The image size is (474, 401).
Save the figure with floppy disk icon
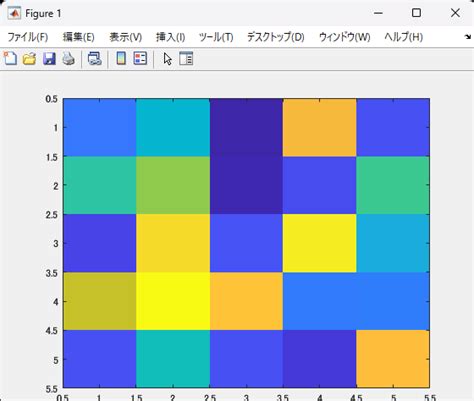pos(49,59)
